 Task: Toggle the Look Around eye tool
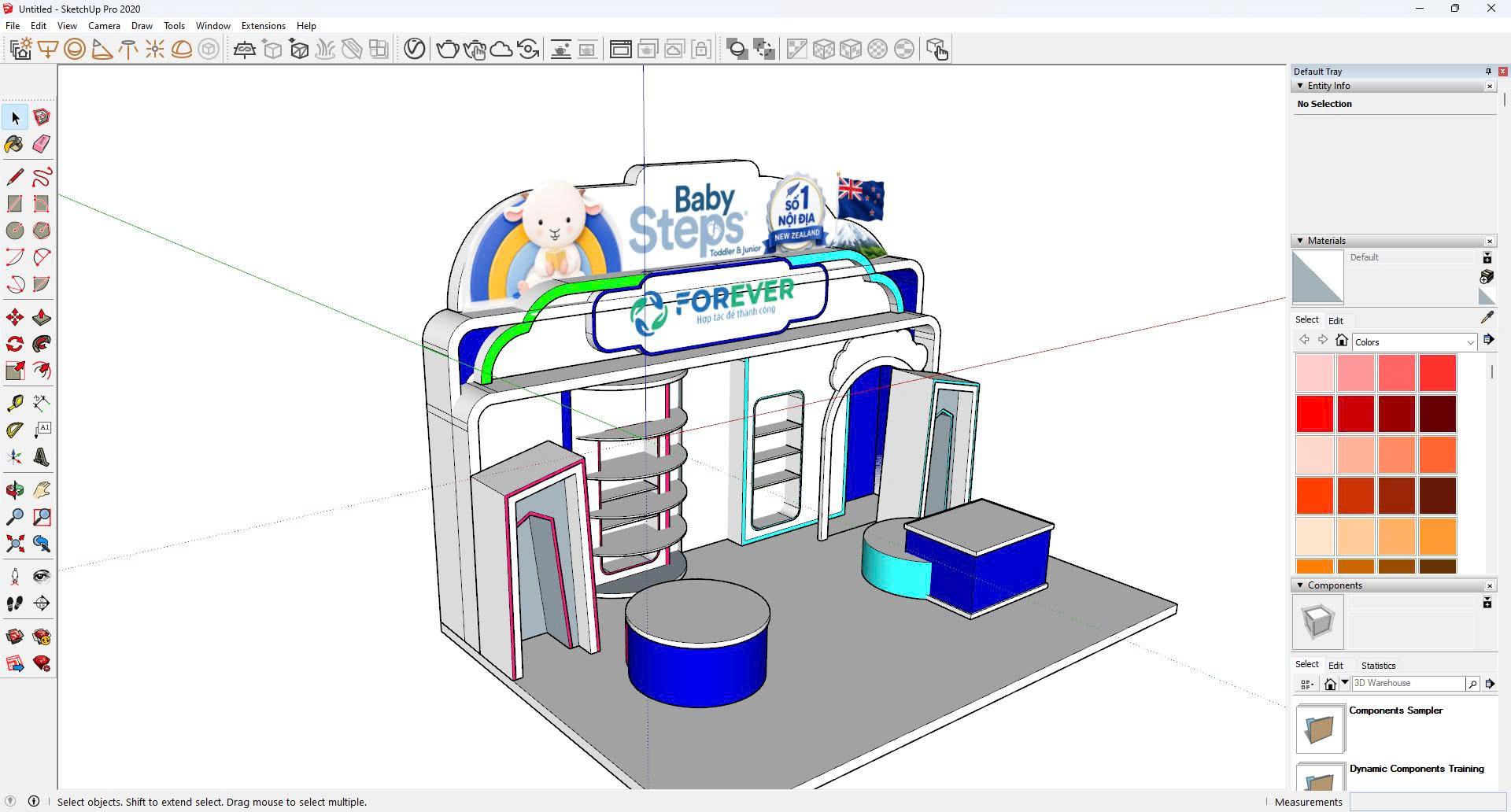coord(42,577)
